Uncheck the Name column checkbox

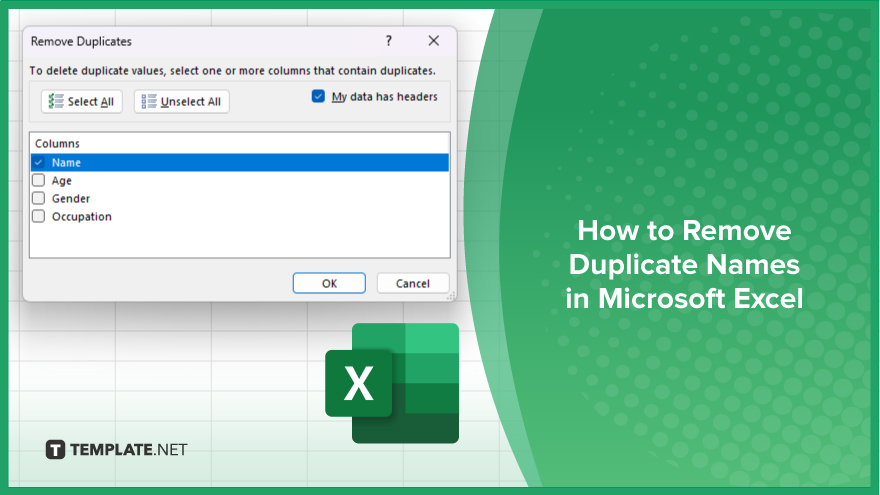click(x=39, y=163)
